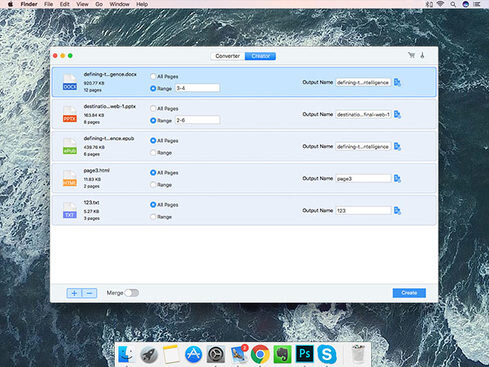The image size is (489, 367).
Task: Click the PPTX file icon
Action: 70,114
